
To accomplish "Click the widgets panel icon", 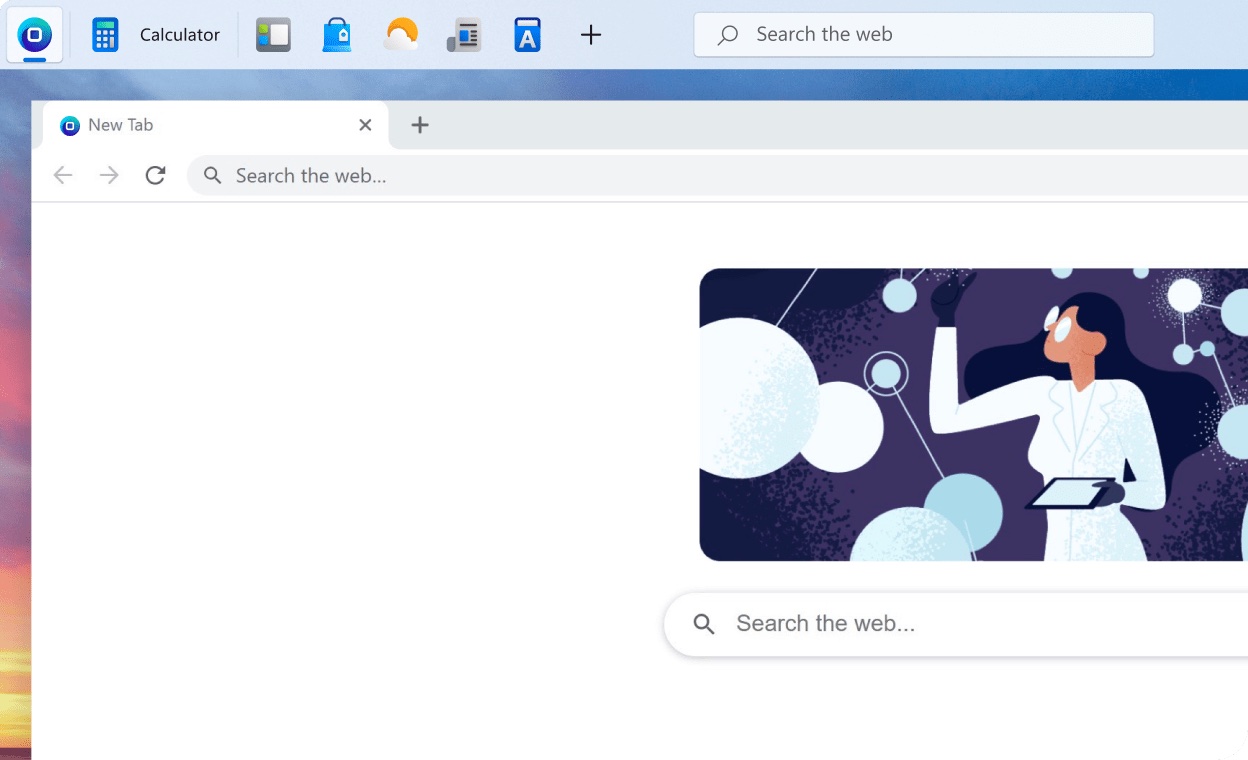I will click(x=273, y=34).
